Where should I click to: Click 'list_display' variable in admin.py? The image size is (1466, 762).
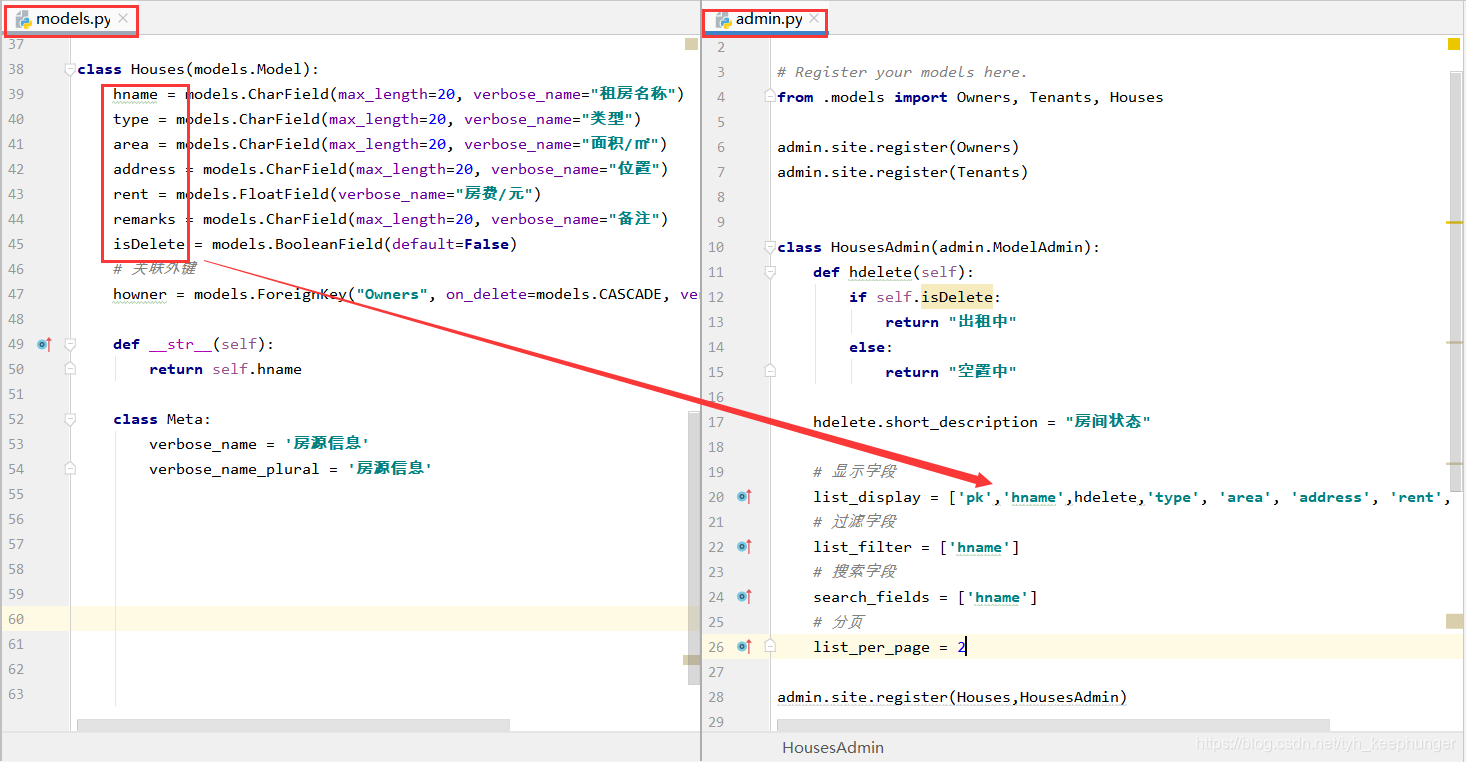(867, 497)
